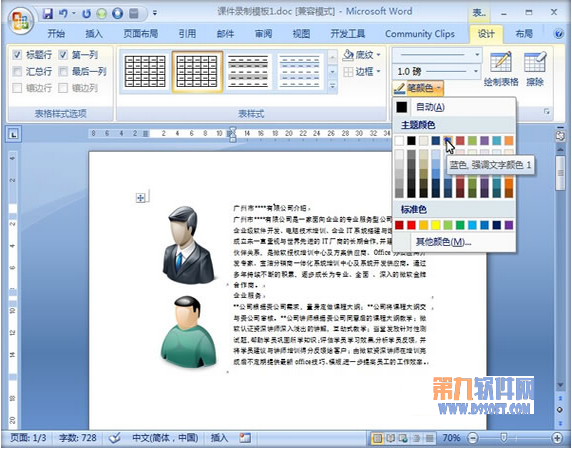This screenshot has width=572, height=449.
Task: Enable the 镶边行 checkbox
Action: pos(17,88)
